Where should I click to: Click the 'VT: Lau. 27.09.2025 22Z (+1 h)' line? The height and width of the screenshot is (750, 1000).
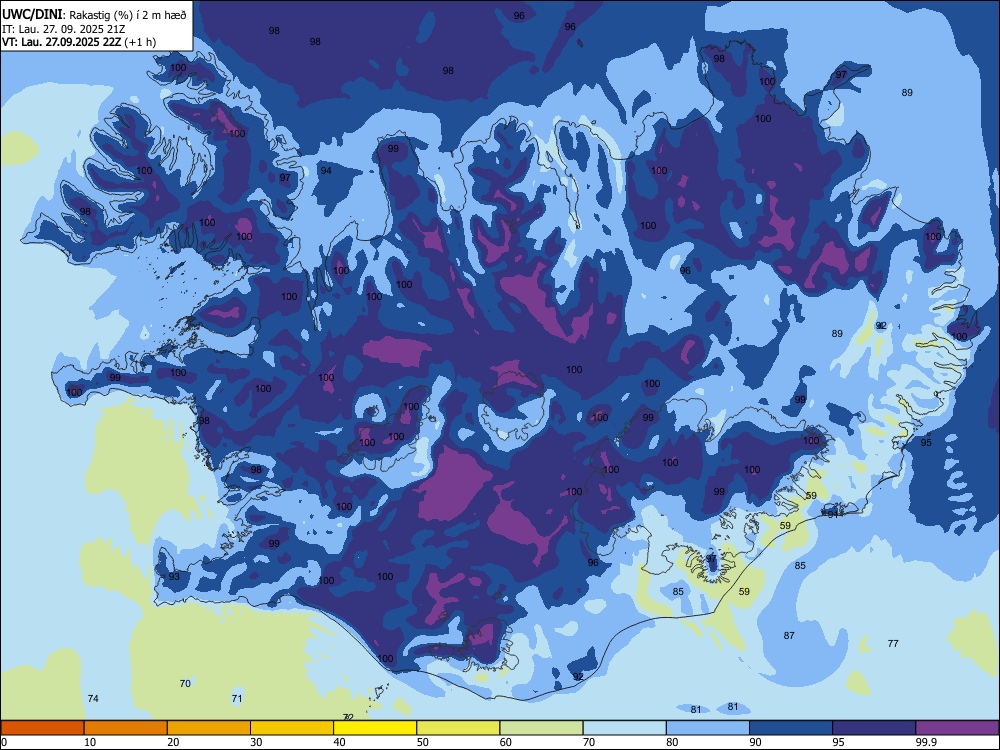point(78,42)
